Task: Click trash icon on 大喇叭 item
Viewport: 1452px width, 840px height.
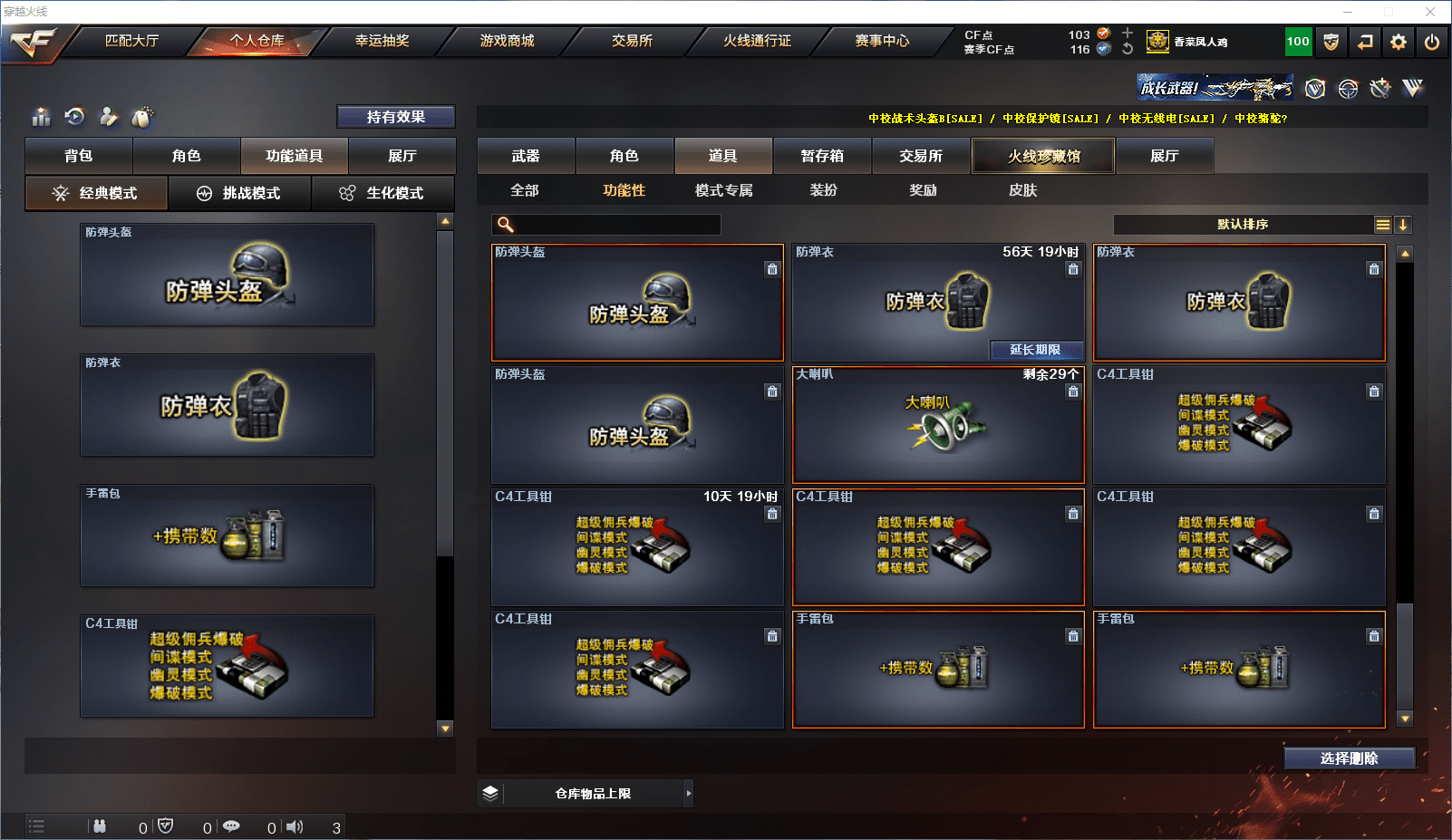Action: [x=1073, y=391]
